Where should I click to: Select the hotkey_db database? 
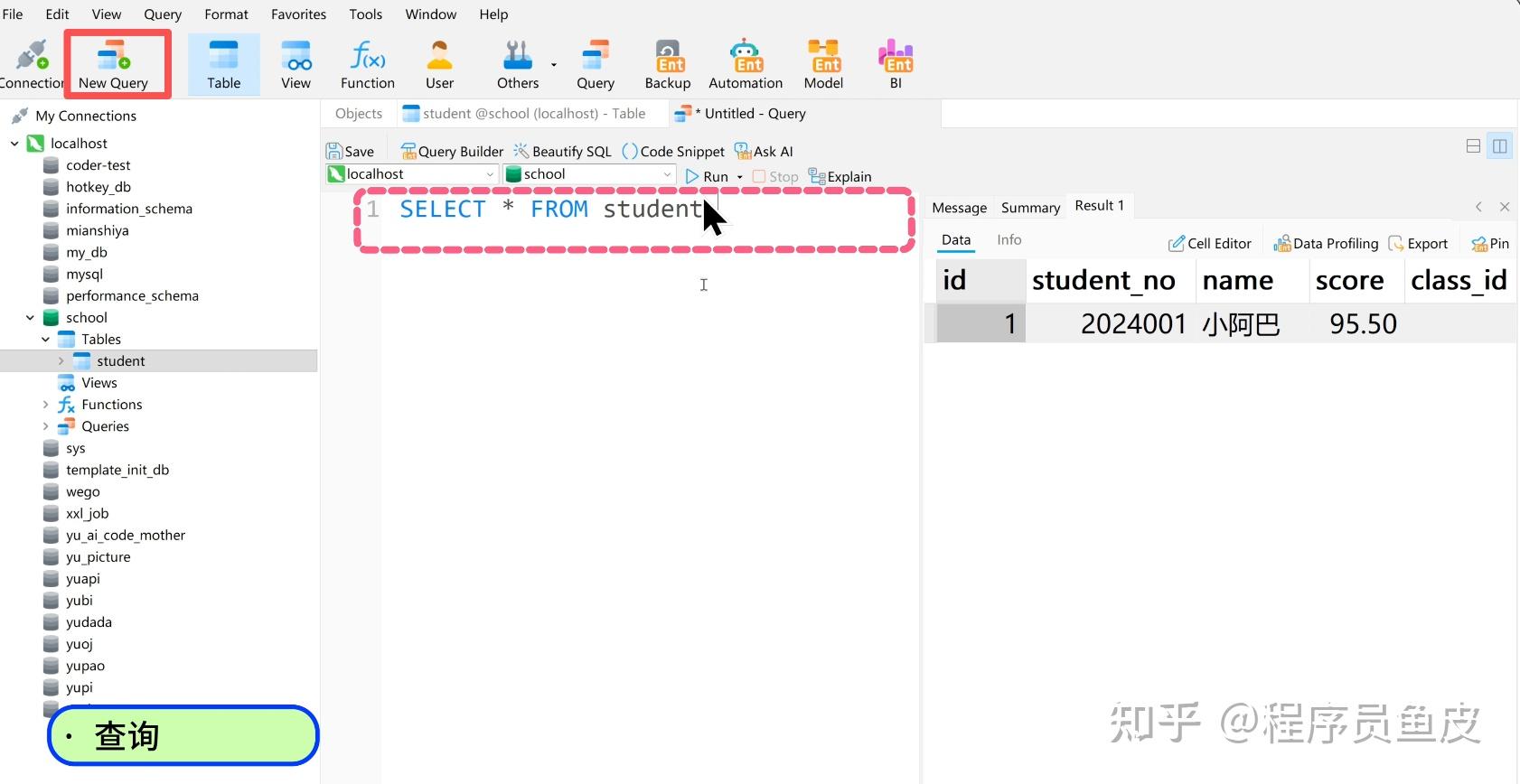tap(99, 187)
